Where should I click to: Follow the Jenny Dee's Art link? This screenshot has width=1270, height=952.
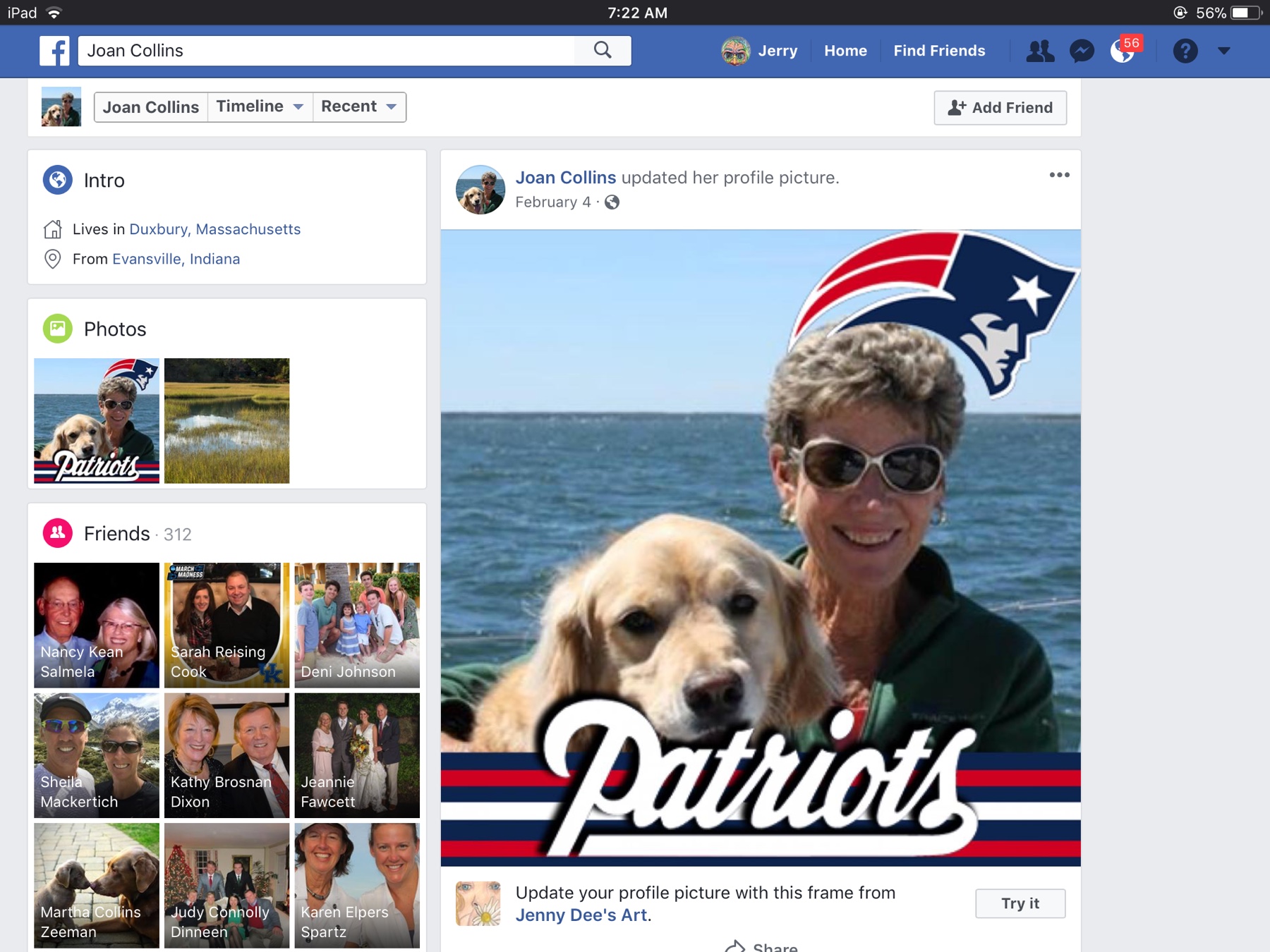(581, 915)
